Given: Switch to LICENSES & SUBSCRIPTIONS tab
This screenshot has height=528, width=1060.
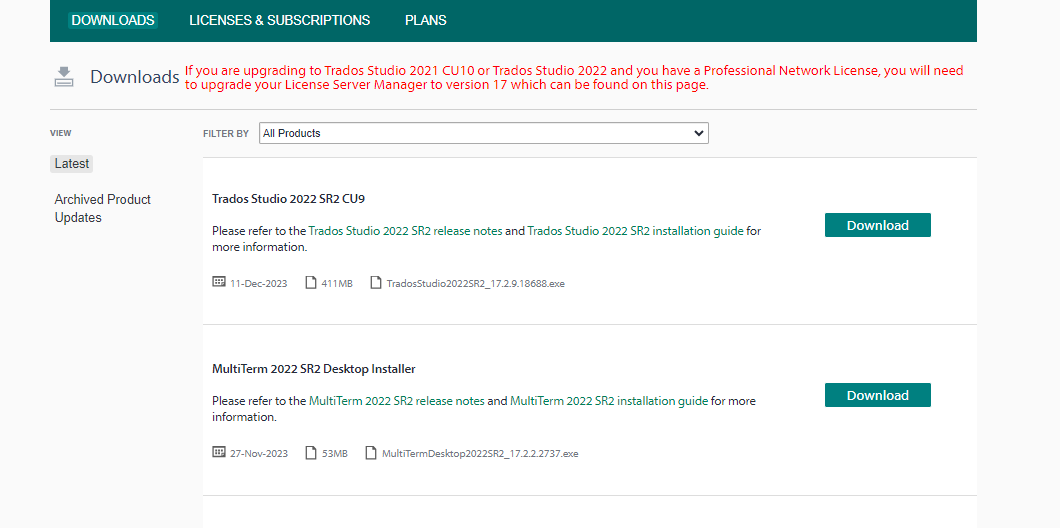Looking at the screenshot, I should 280,20.
